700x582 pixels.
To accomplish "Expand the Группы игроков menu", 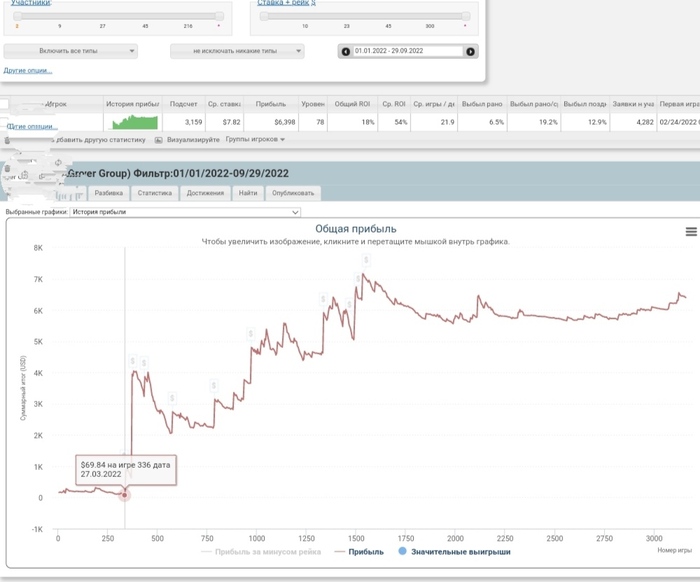I will tap(255, 139).
